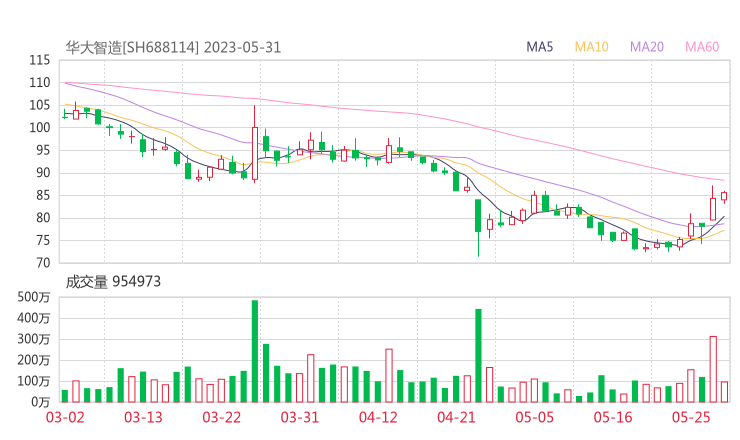
Task: Click the 100 price axis label
Action: tap(40, 127)
